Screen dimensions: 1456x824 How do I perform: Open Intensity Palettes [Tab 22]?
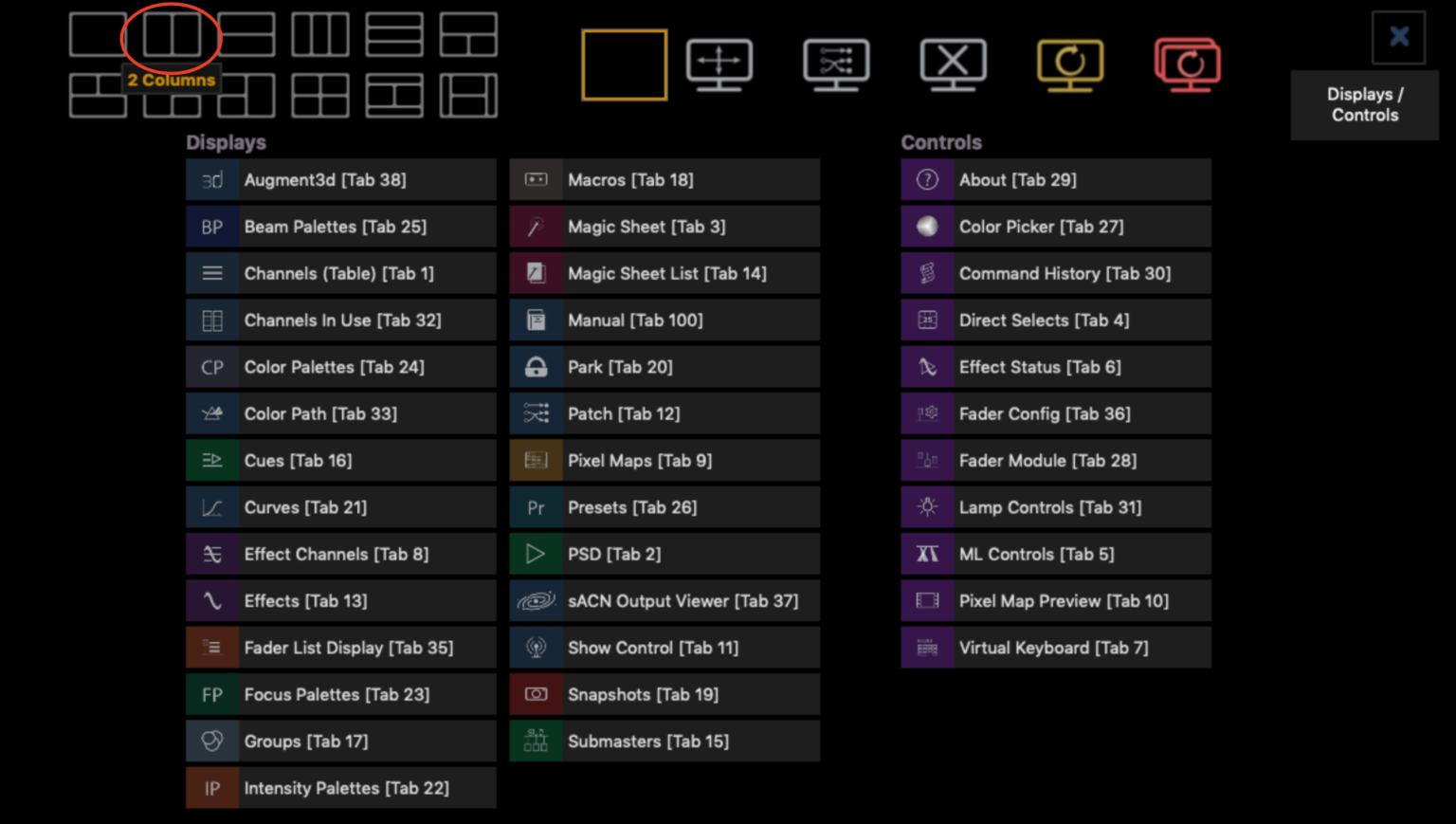pyautogui.click(x=341, y=788)
